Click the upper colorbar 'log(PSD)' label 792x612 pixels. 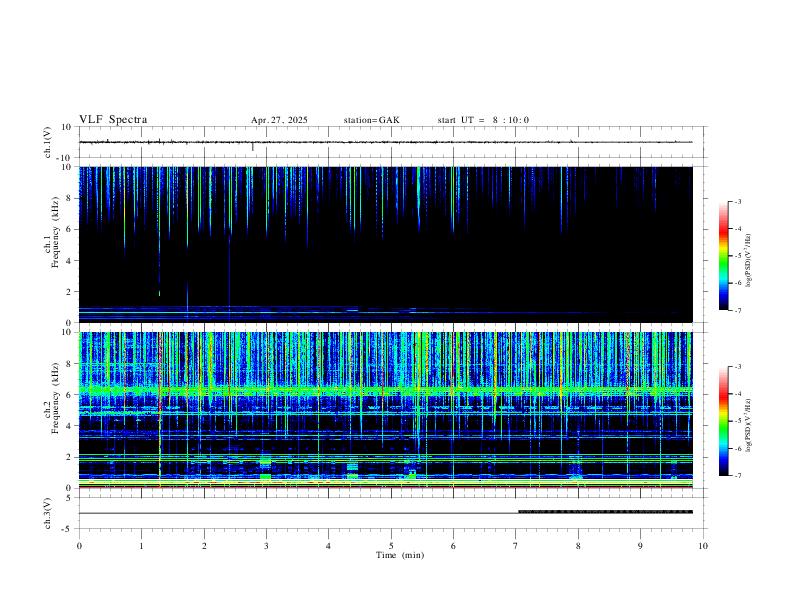[748, 260]
